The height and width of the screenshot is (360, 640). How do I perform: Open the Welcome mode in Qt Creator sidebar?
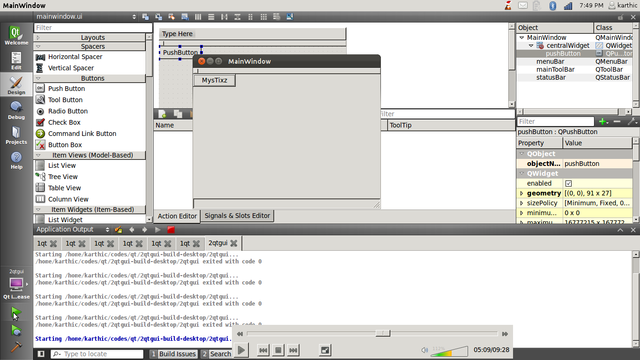pyautogui.click(x=16, y=35)
